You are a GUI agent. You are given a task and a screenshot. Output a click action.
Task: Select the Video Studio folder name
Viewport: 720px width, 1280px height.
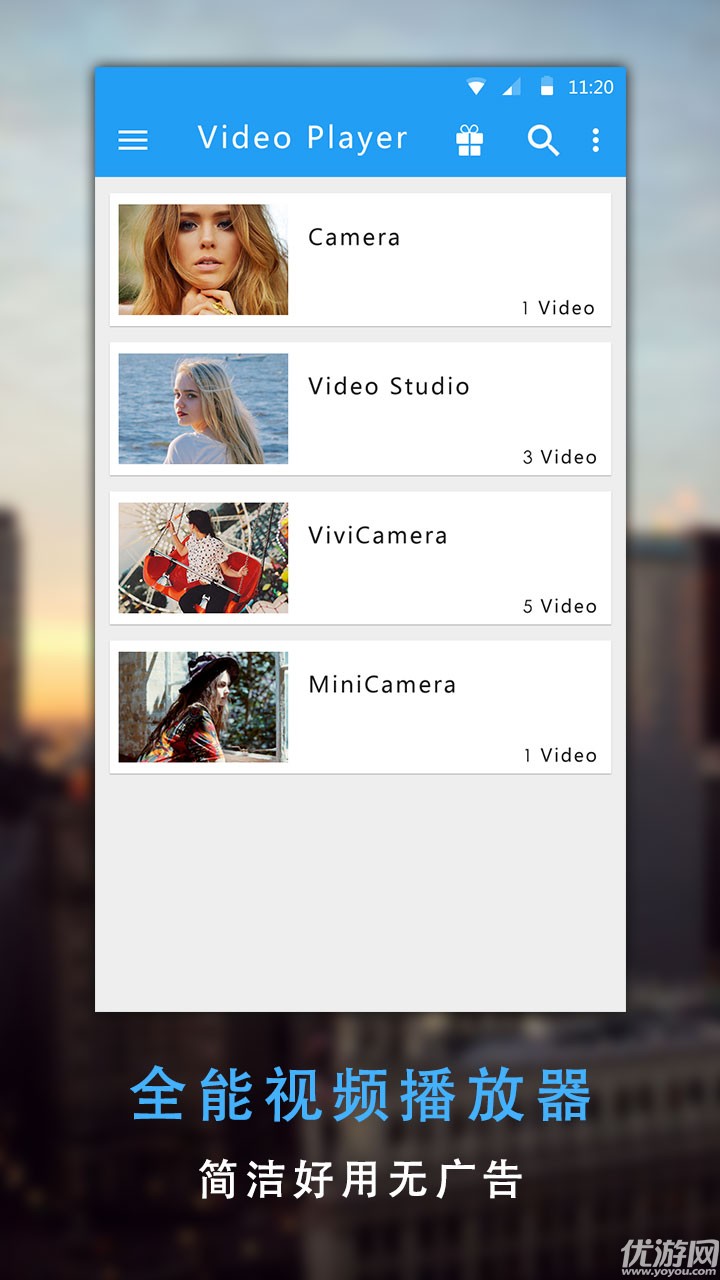[388, 387]
